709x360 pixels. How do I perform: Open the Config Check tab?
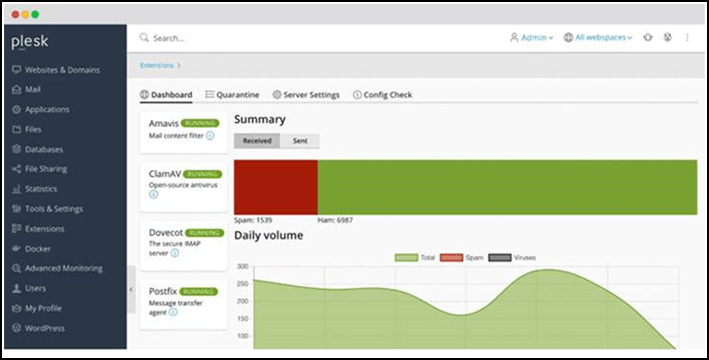pos(383,95)
